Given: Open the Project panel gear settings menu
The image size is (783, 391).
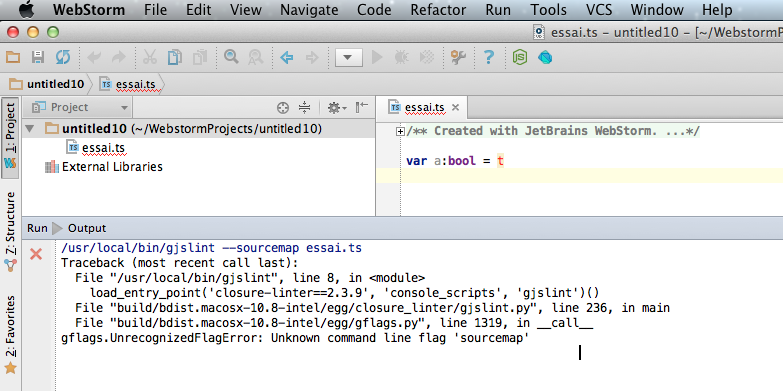Looking at the screenshot, I should 337,107.
